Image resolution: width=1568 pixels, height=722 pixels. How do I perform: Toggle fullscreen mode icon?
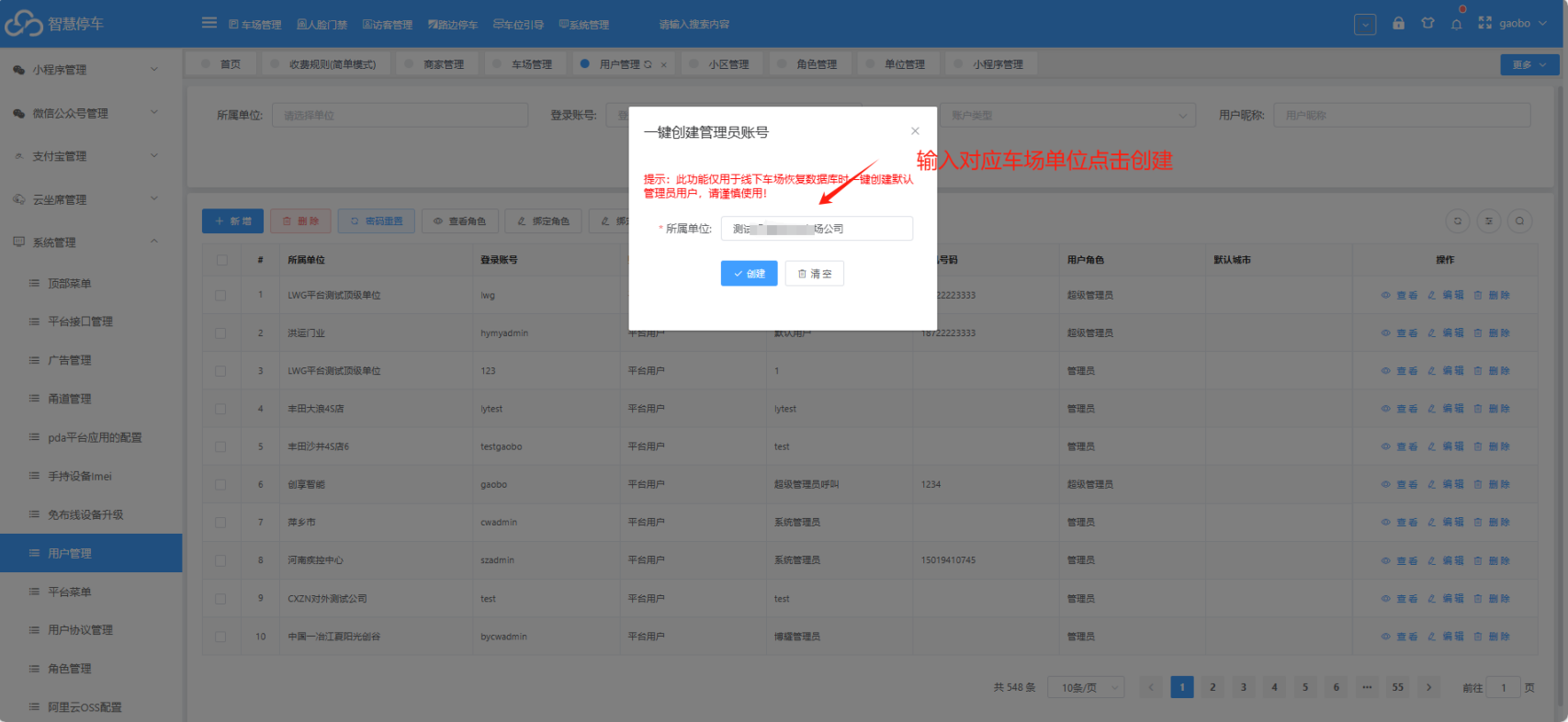pyautogui.click(x=1485, y=23)
